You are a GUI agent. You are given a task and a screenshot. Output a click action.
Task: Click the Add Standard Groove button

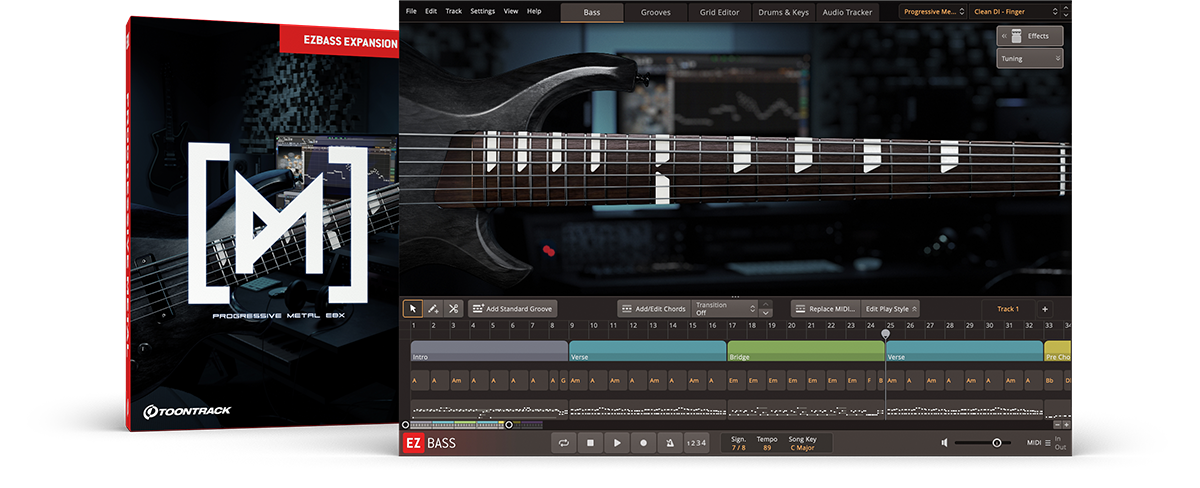(512, 309)
